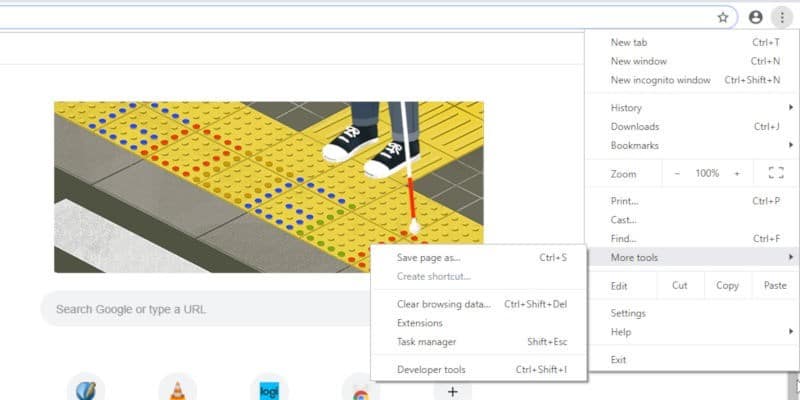
Task: Increase zoom with the plus button
Action: click(737, 173)
